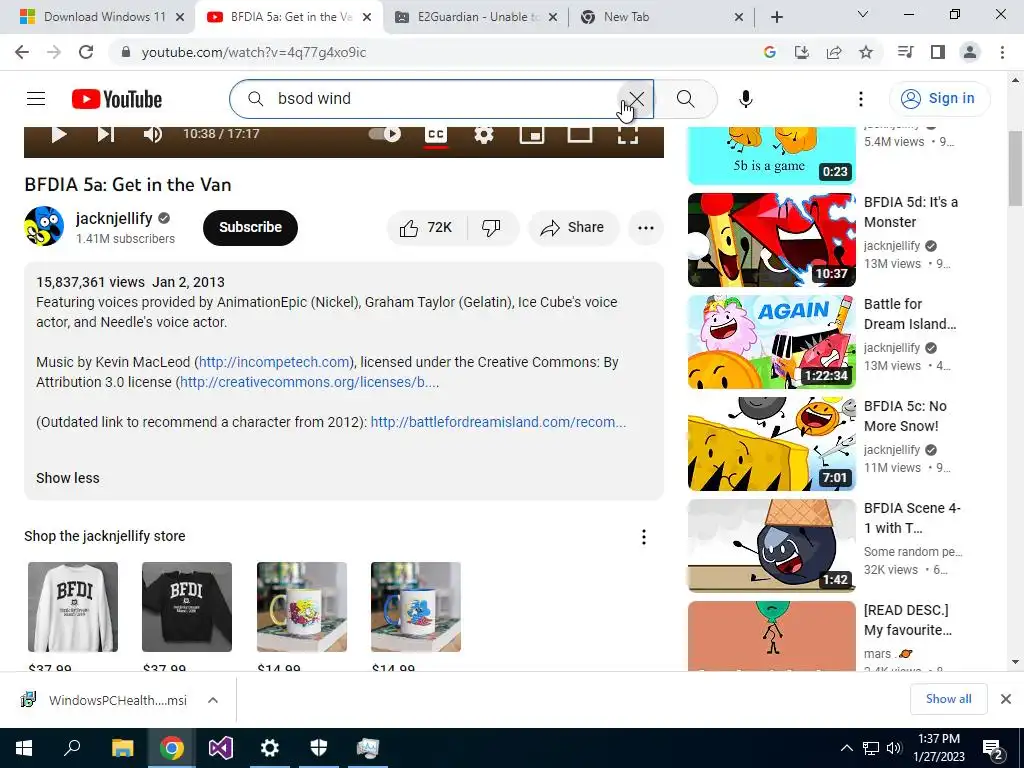Open player settings gear

click(x=484, y=134)
